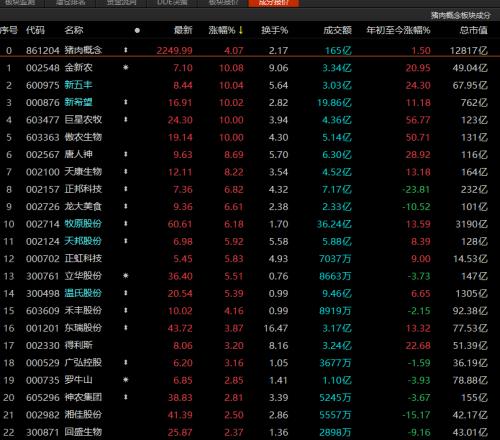Select stock name 回盛生物
This screenshot has width=500, height=440.
(x=83, y=432)
